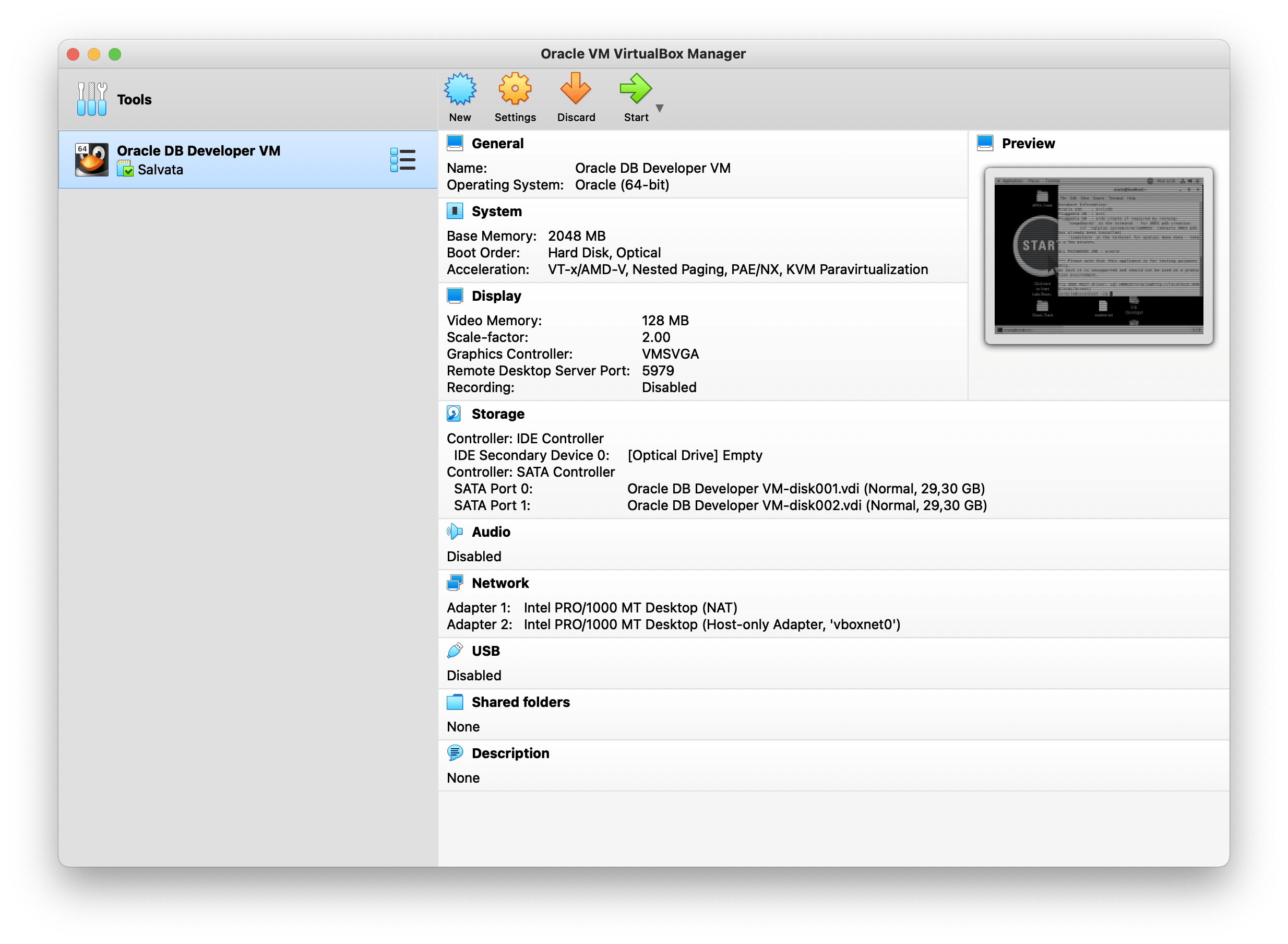Click the Network section icon
The image size is (1288, 944).
455,582
